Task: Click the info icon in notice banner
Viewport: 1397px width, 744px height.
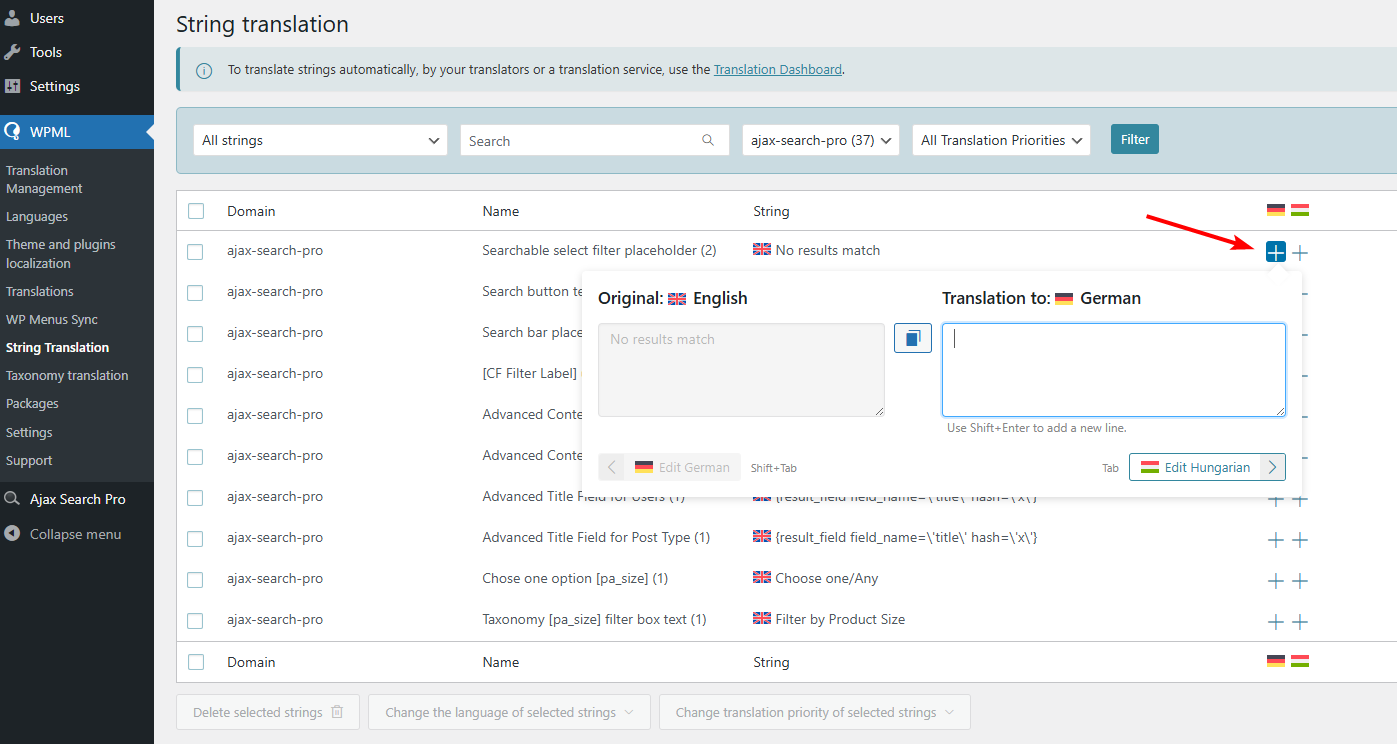Action: pos(204,70)
